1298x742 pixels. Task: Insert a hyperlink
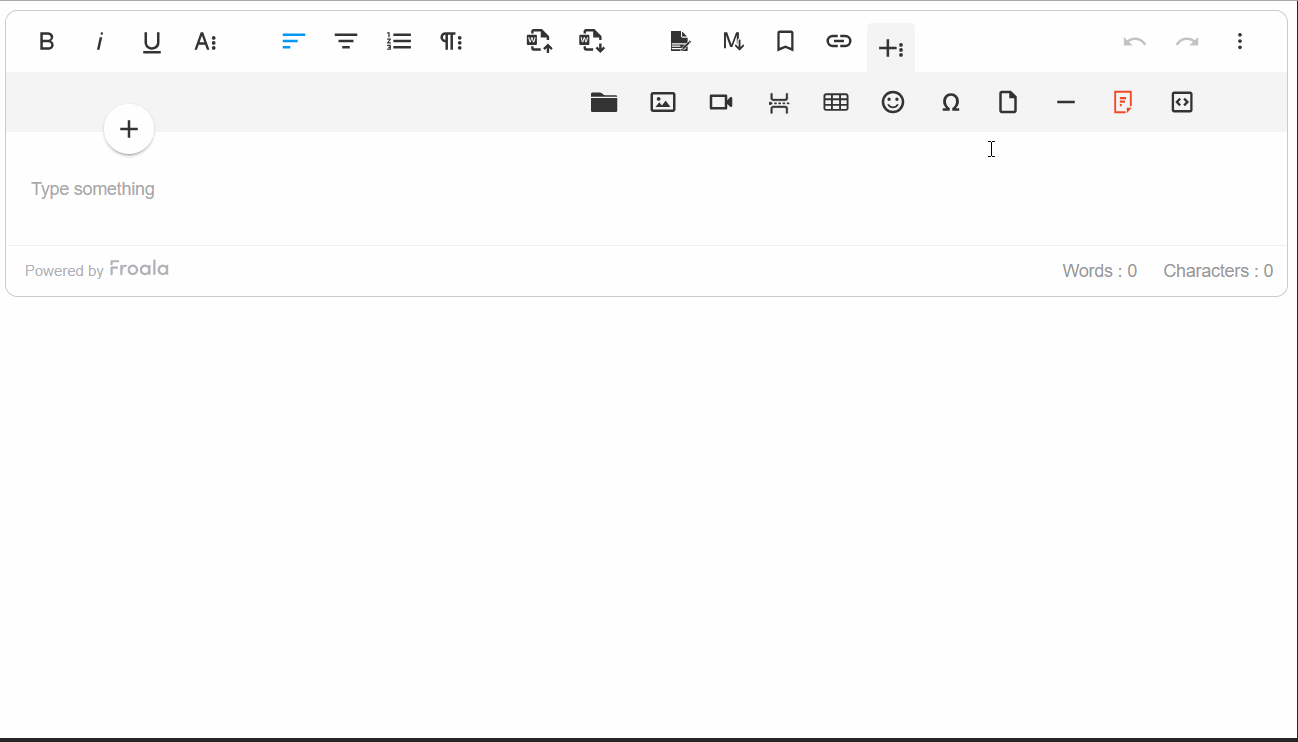pos(838,41)
